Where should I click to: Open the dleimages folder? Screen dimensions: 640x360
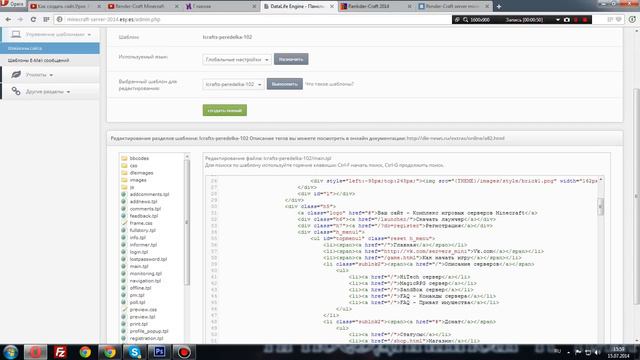tap(137, 173)
